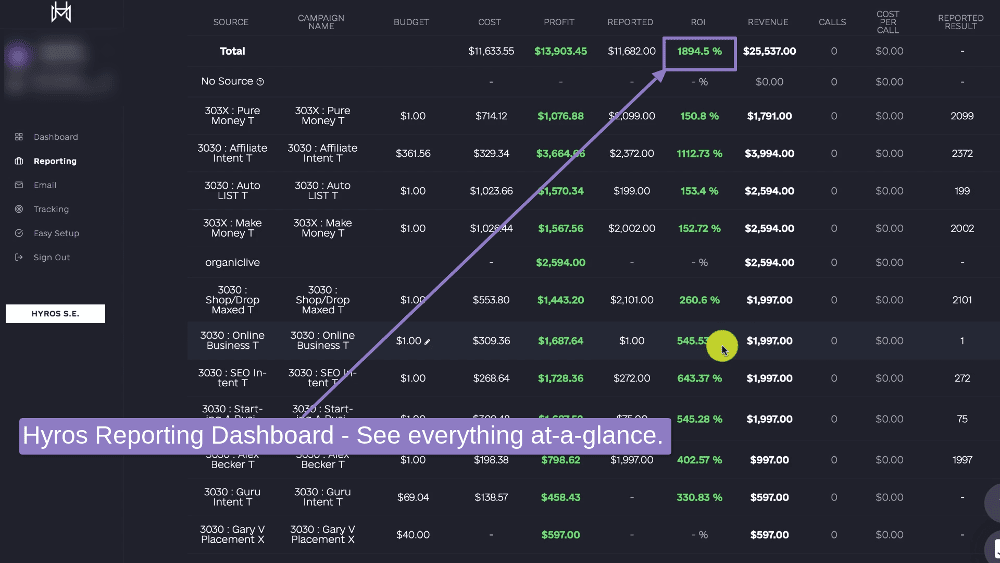This screenshot has width=1000, height=563.
Task: Click total ROI value 1894.5 %
Action: tap(700, 51)
